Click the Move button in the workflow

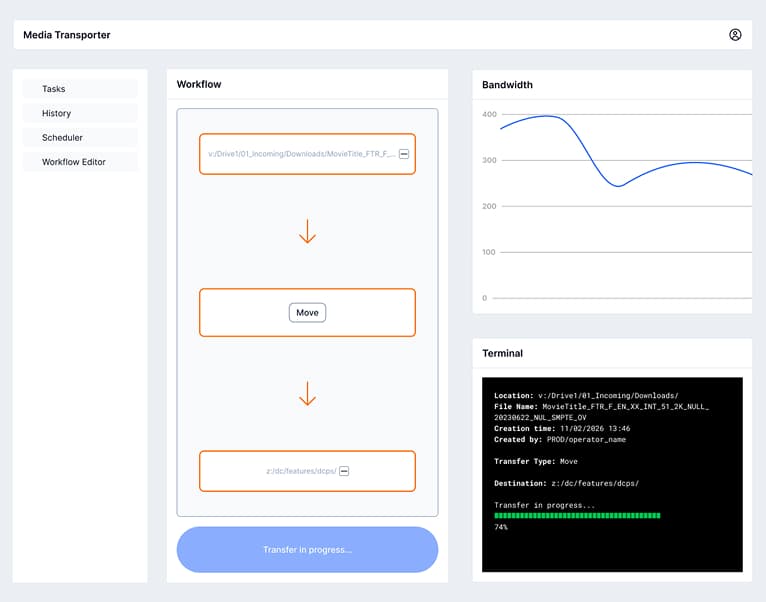(307, 313)
